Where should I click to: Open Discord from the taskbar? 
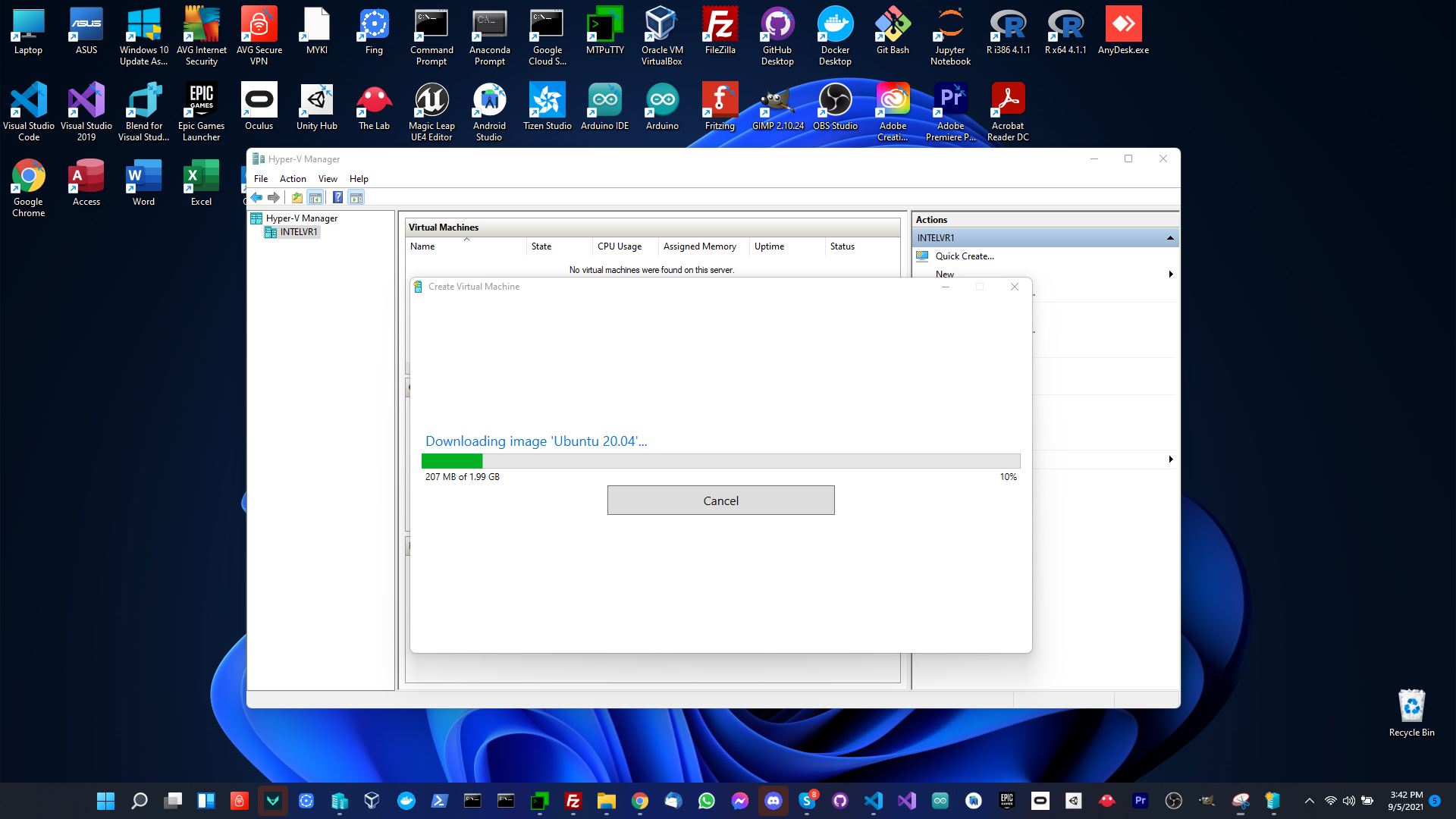click(773, 801)
